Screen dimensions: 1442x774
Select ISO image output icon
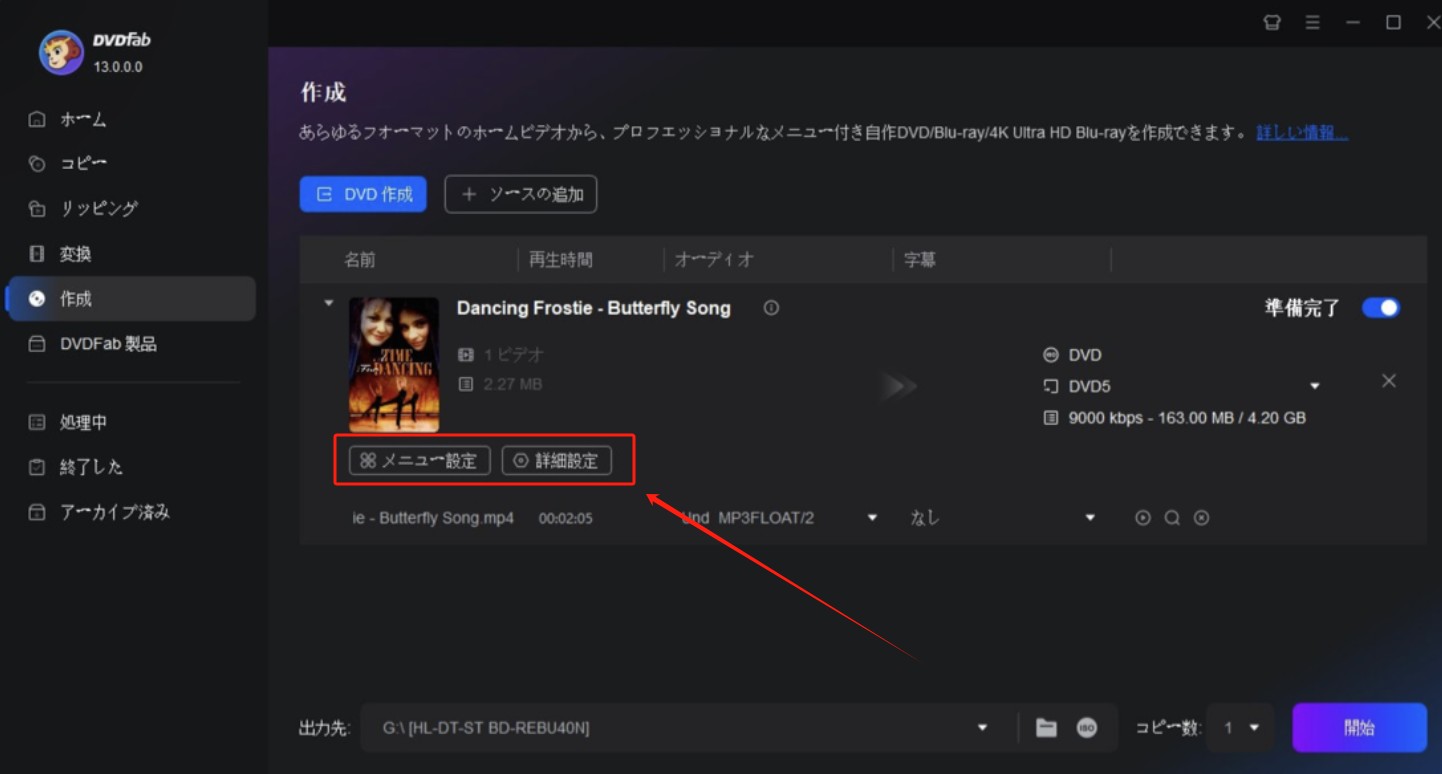pos(1087,728)
